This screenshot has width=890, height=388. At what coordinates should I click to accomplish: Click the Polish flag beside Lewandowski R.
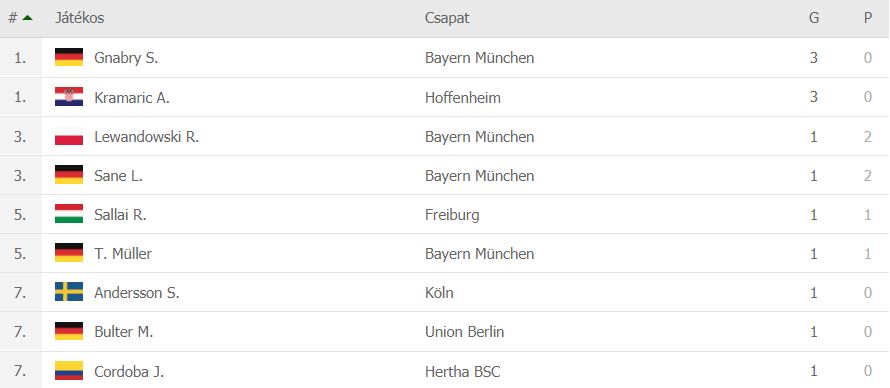[x=69, y=136]
